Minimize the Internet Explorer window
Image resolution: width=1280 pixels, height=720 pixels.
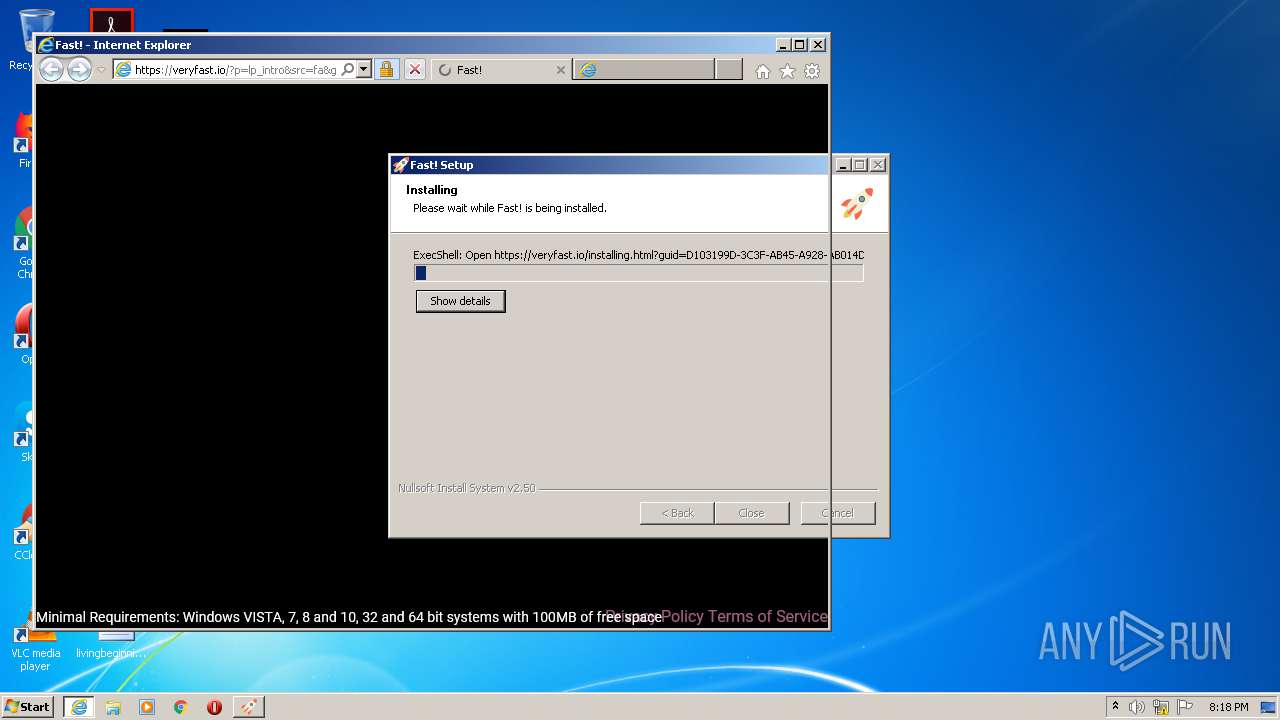point(782,45)
